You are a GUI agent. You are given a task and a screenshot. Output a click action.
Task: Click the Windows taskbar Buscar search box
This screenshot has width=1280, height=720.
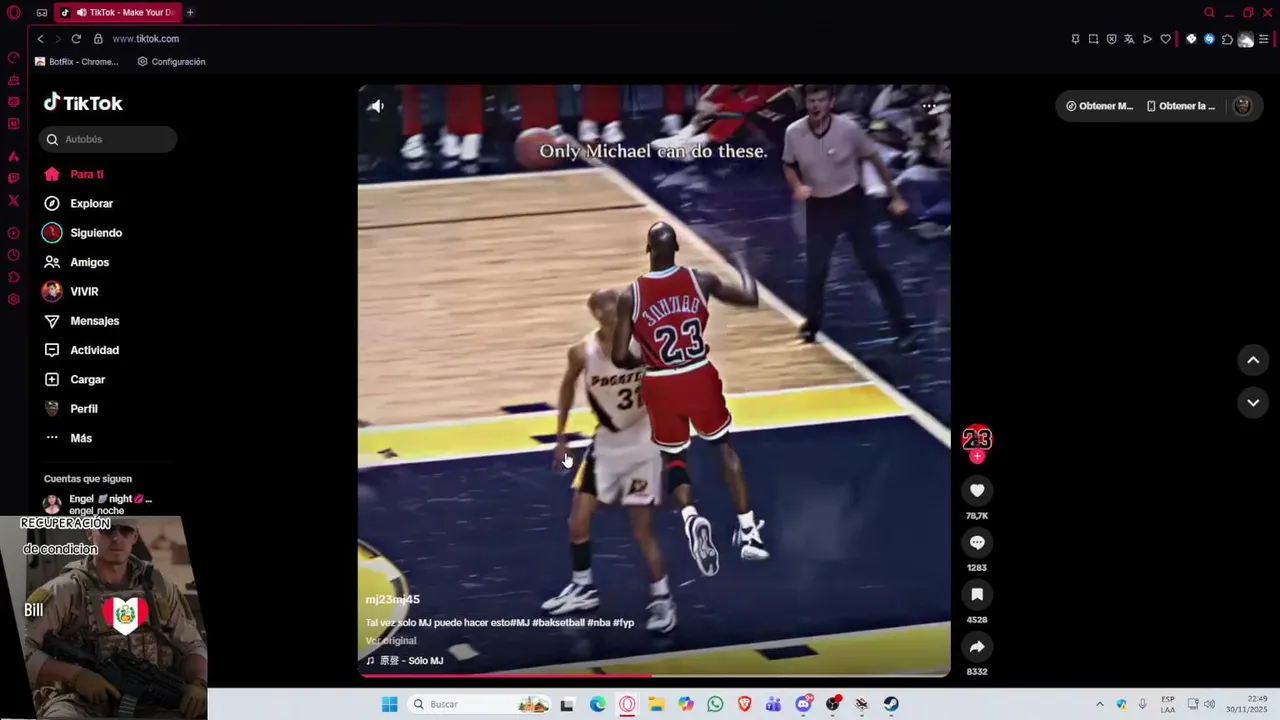pyautogui.click(x=480, y=704)
